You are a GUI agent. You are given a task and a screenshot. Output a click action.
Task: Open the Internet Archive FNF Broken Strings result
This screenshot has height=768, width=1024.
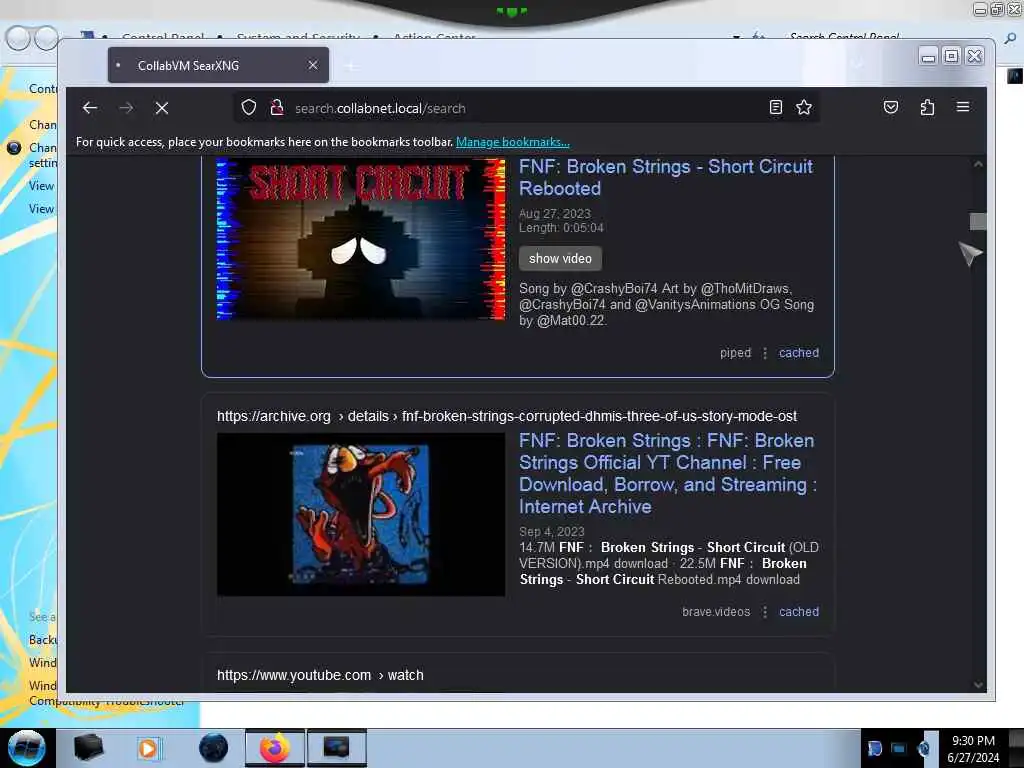tap(667, 473)
